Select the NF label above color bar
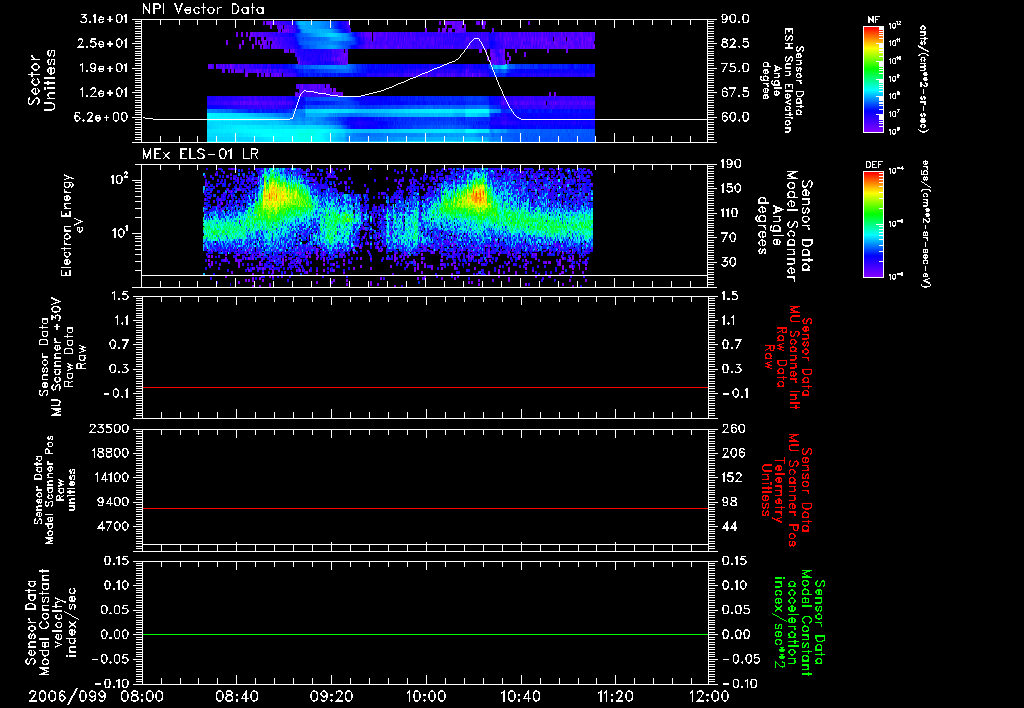 click(x=873, y=21)
